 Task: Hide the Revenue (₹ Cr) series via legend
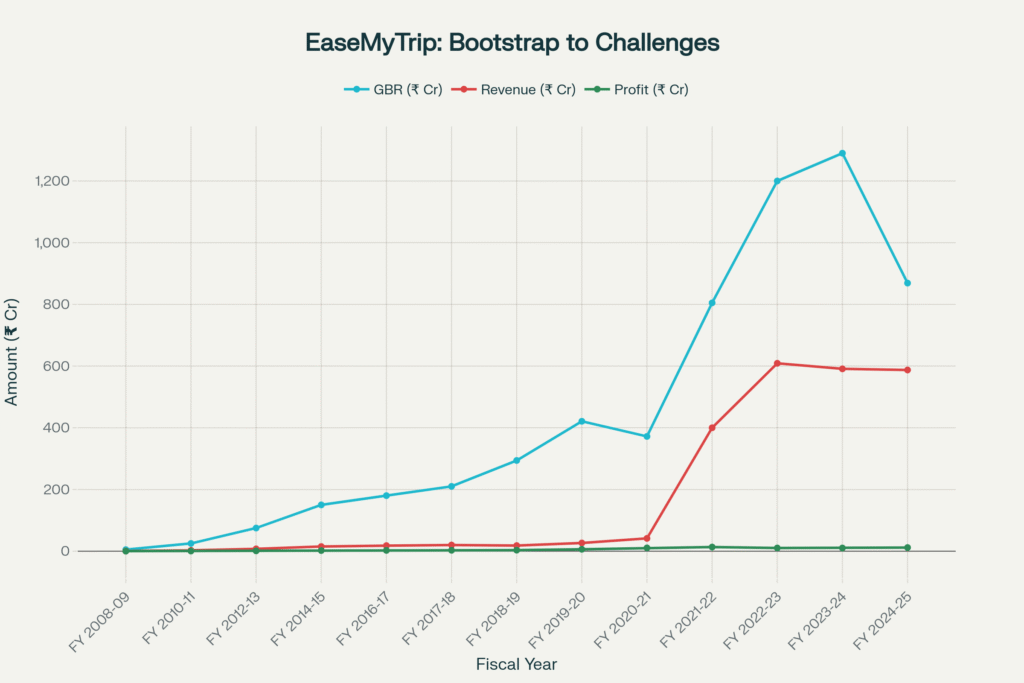528,89
